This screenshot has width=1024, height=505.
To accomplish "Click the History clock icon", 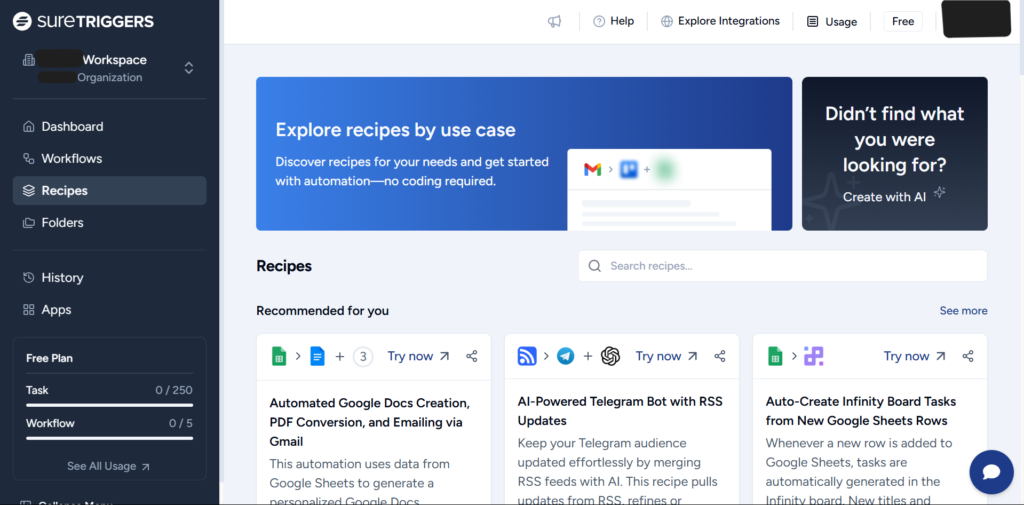I will click(x=28, y=278).
